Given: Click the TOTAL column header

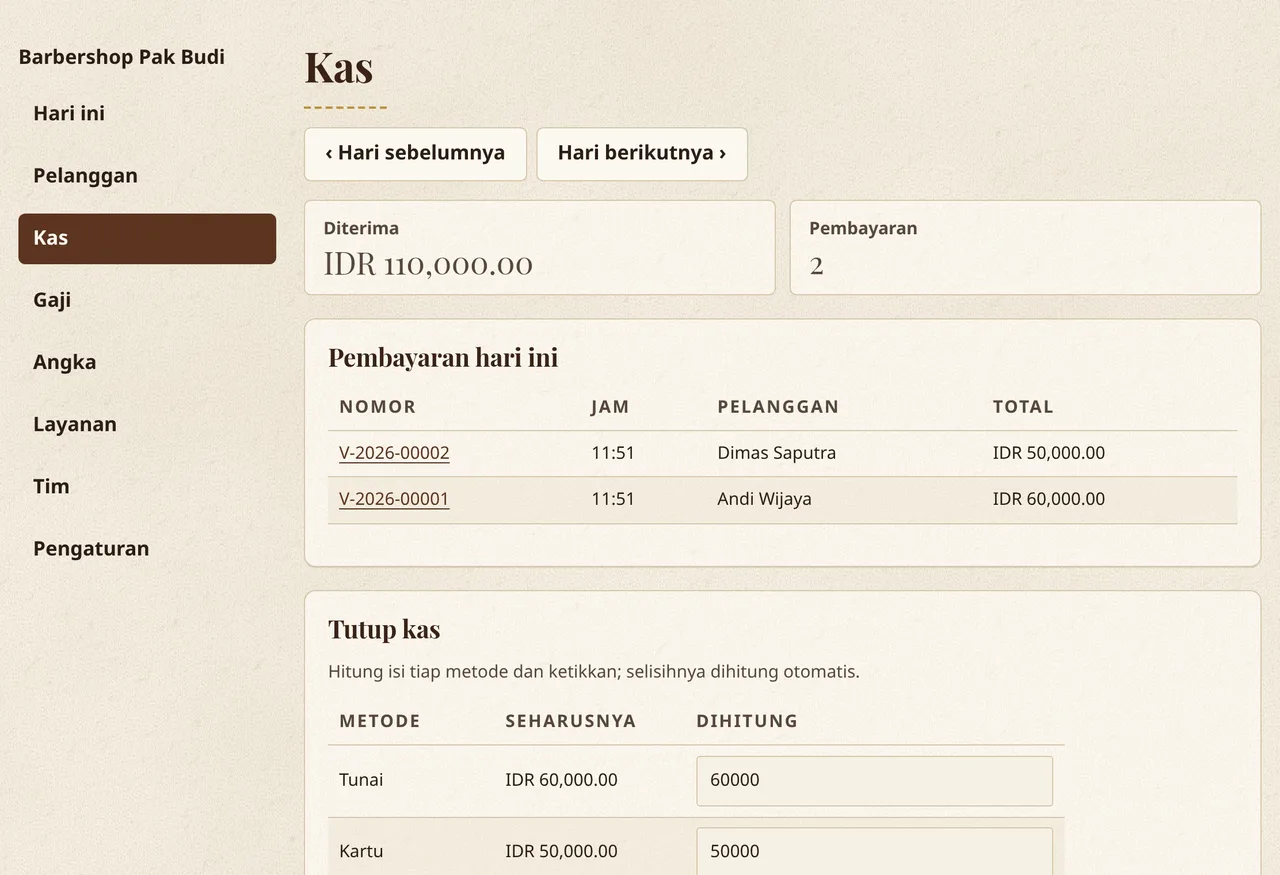Looking at the screenshot, I should pos(1023,407).
